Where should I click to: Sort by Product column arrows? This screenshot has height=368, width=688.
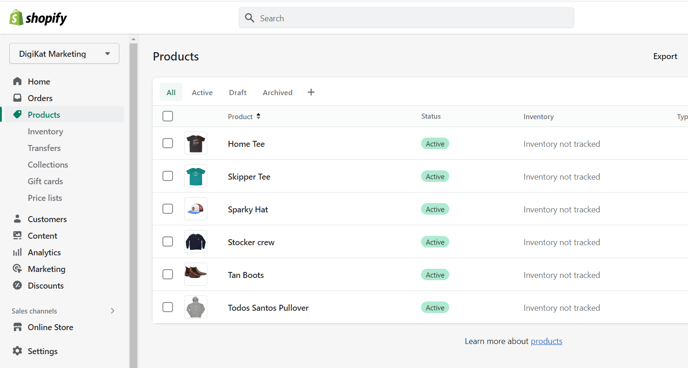258,116
